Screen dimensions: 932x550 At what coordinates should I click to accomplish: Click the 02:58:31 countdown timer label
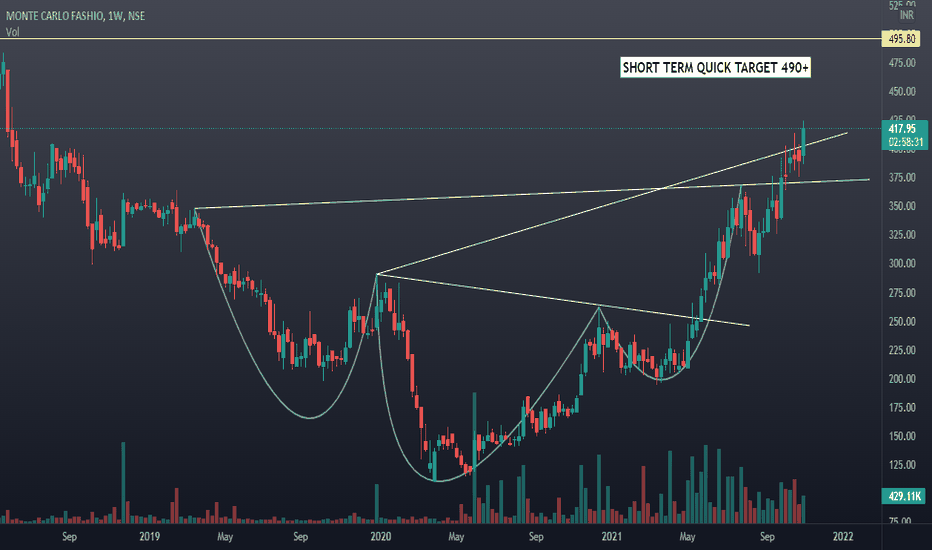905,143
